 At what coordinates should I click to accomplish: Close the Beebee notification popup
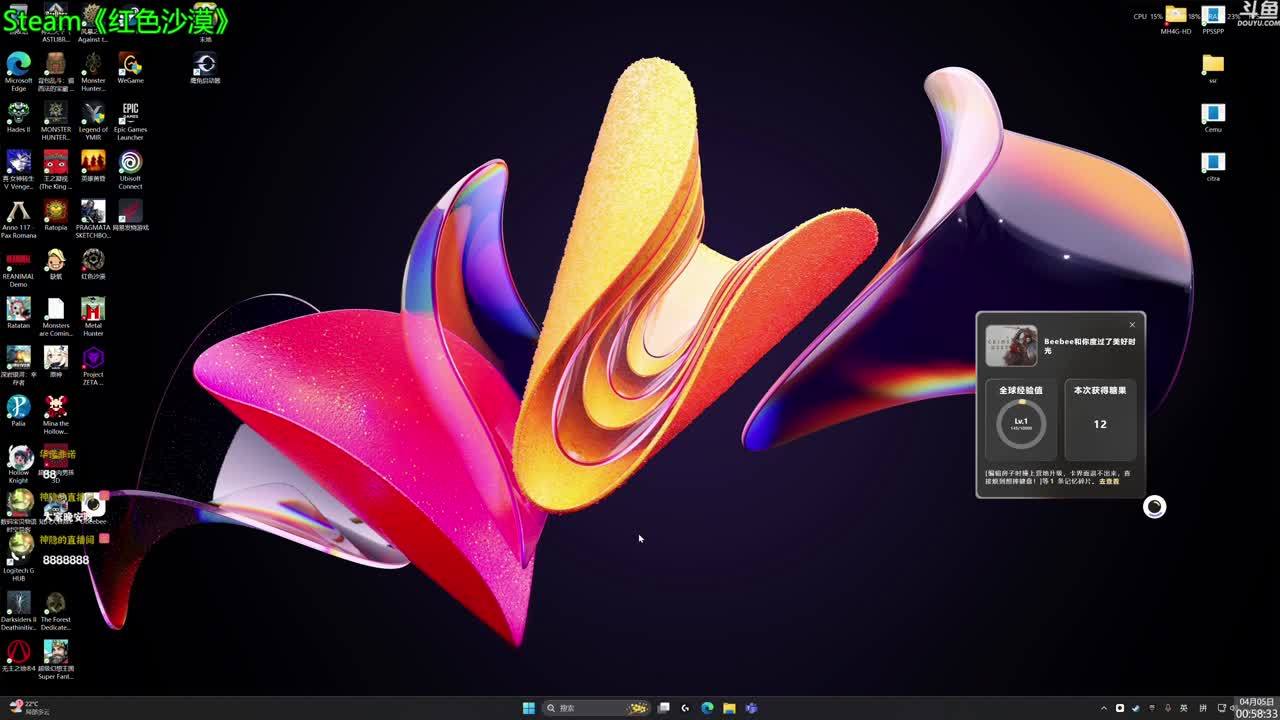(1132, 324)
